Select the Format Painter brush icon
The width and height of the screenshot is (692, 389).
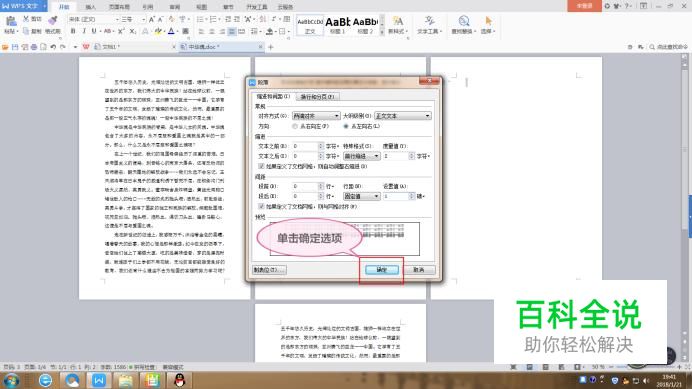tap(53, 20)
